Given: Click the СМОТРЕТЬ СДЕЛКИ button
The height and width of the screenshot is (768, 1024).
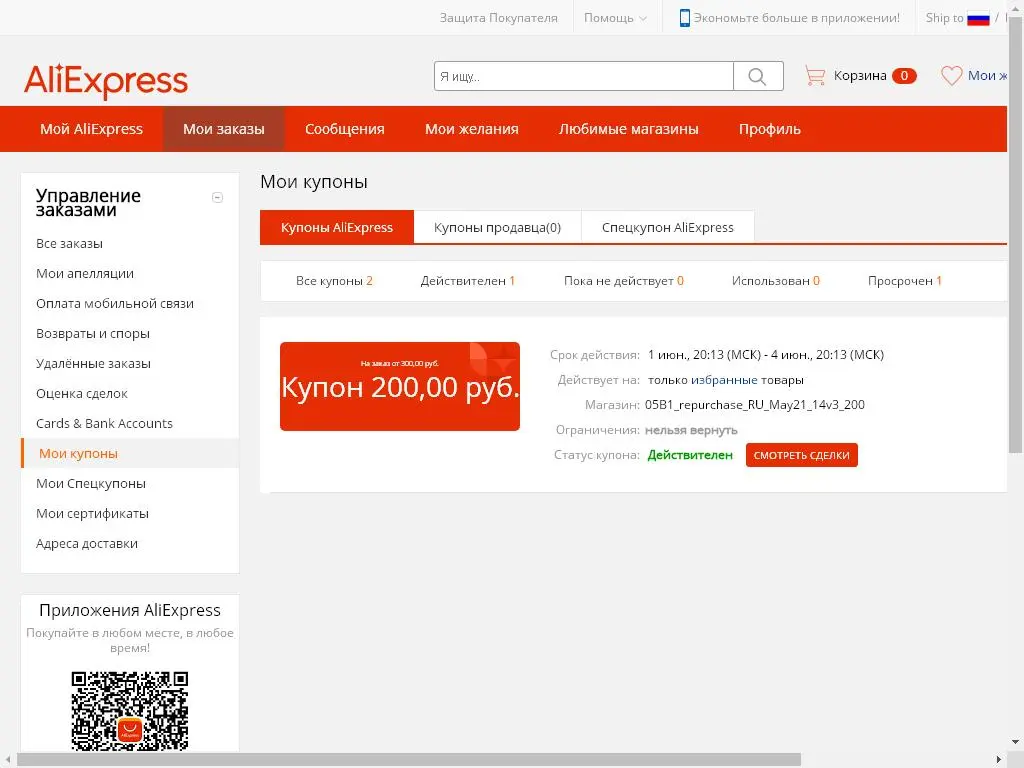Looking at the screenshot, I should [801, 455].
